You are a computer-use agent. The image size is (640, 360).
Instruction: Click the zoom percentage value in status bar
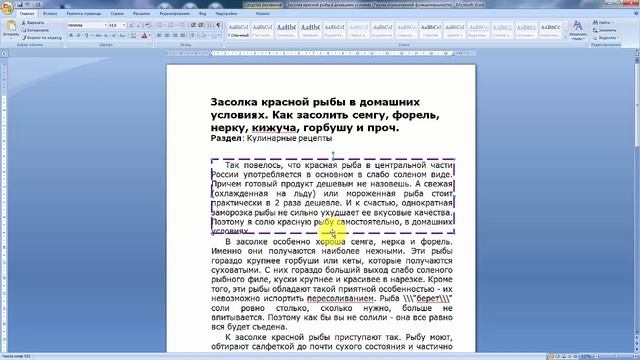[586, 357]
